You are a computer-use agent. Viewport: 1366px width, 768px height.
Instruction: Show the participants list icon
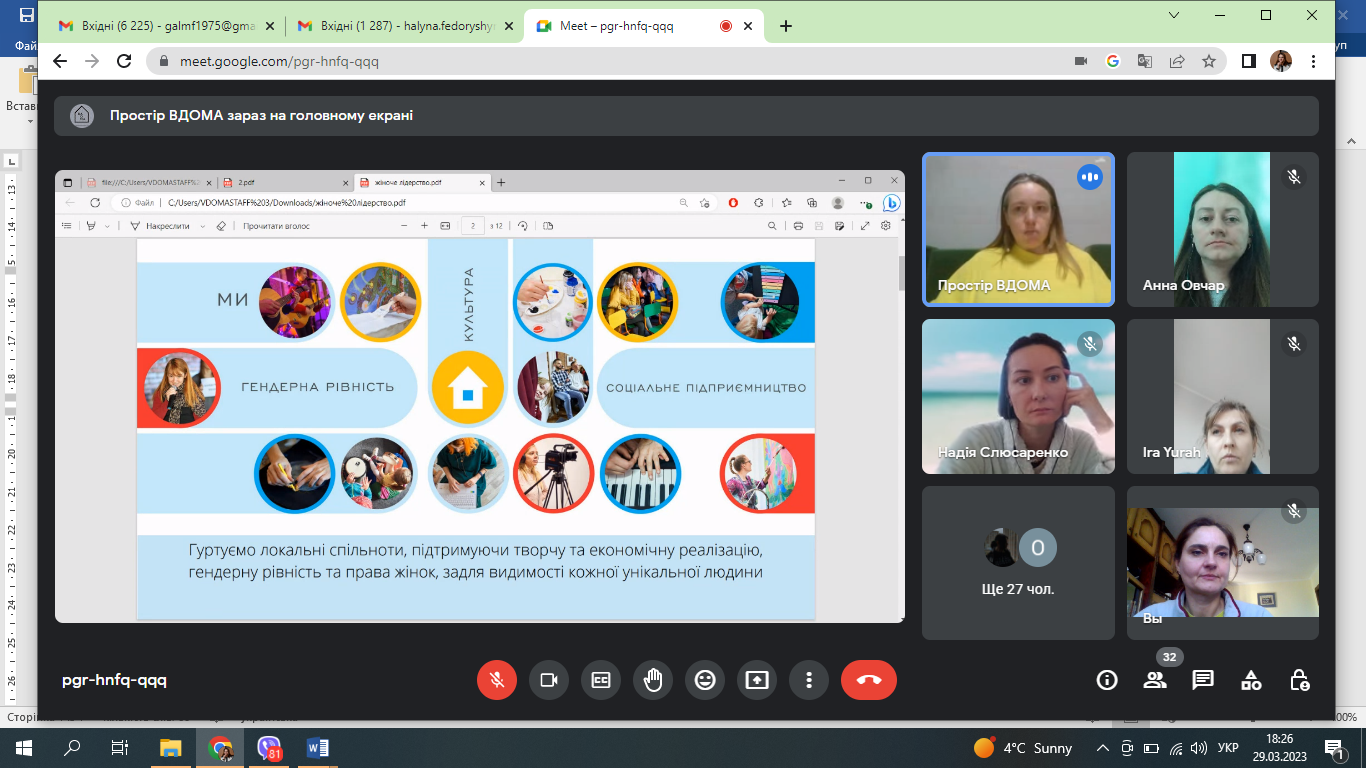pyautogui.click(x=1155, y=680)
